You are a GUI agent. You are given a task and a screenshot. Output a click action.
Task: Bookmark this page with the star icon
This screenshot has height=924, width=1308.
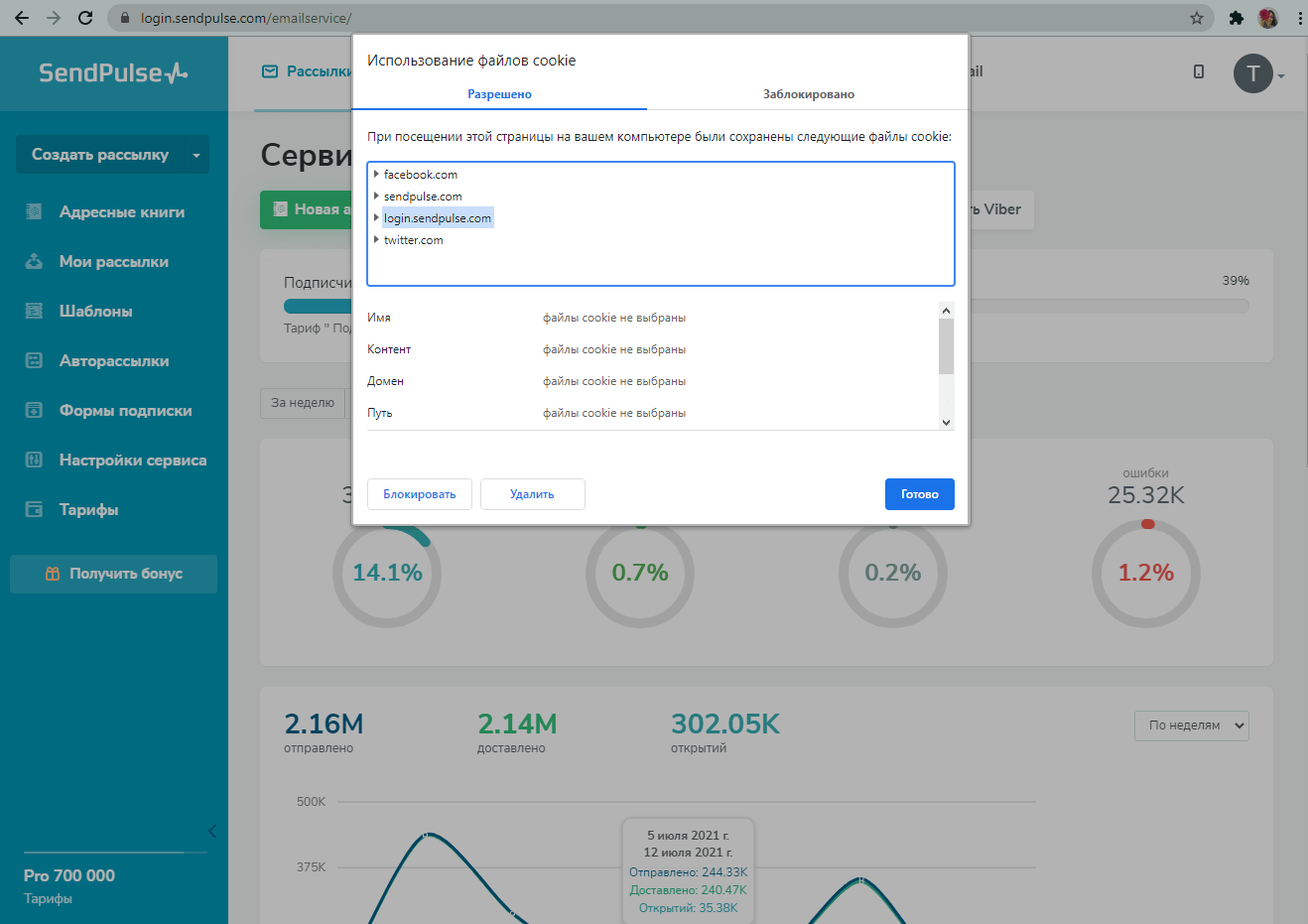tap(1197, 18)
